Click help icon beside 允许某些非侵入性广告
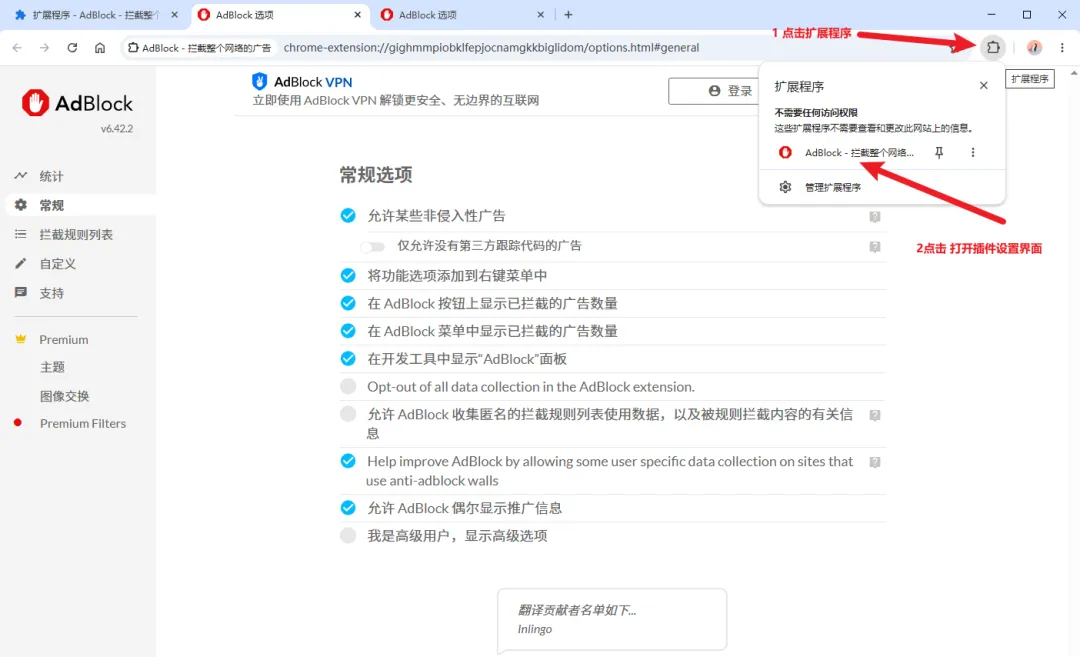This screenshot has height=657, width=1080. pos(875,216)
